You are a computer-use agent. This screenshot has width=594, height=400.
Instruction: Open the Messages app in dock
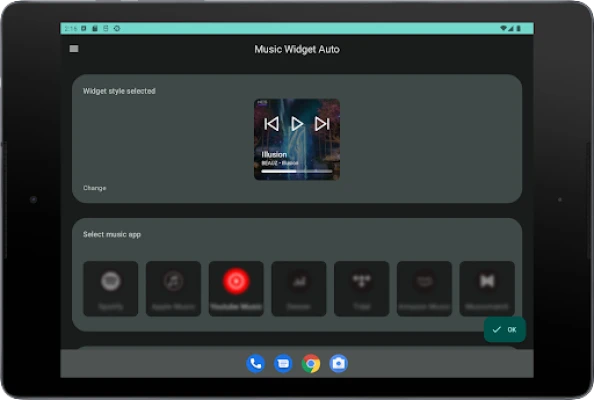pyautogui.click(x=283, y=364)
